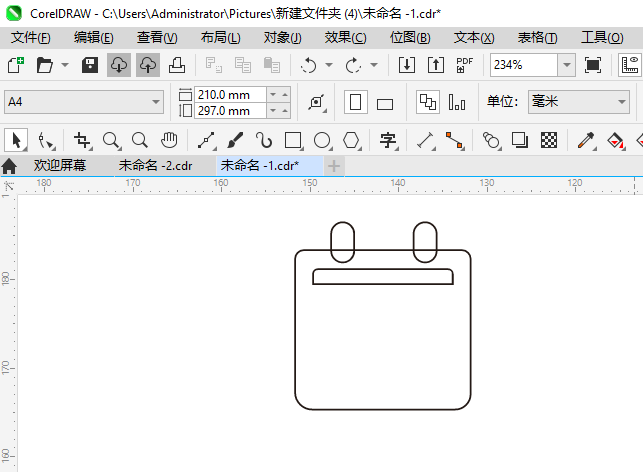643x472 pixels.
Task: Select the Freehand line tool
Action: [x=206, y=140]
